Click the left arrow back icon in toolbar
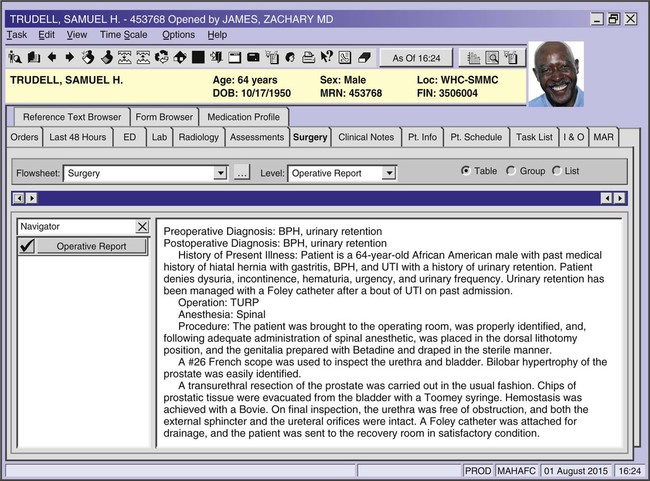 53,56
